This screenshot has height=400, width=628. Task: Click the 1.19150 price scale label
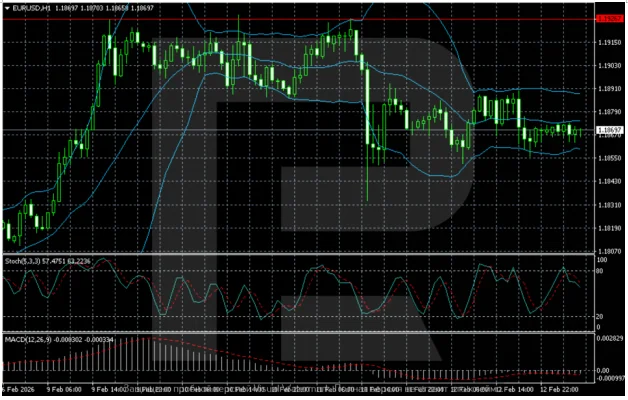pyautogui.click(x=609, y=42)
